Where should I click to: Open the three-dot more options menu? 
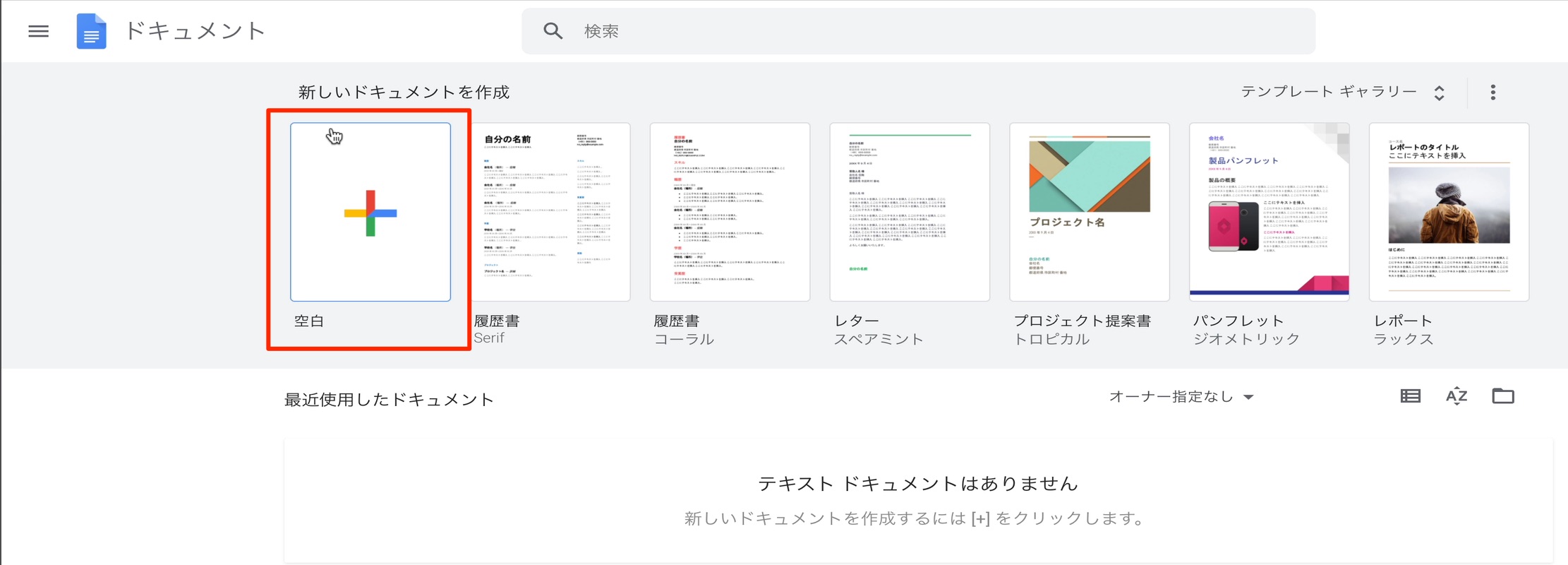click(x=1492, y=93)
